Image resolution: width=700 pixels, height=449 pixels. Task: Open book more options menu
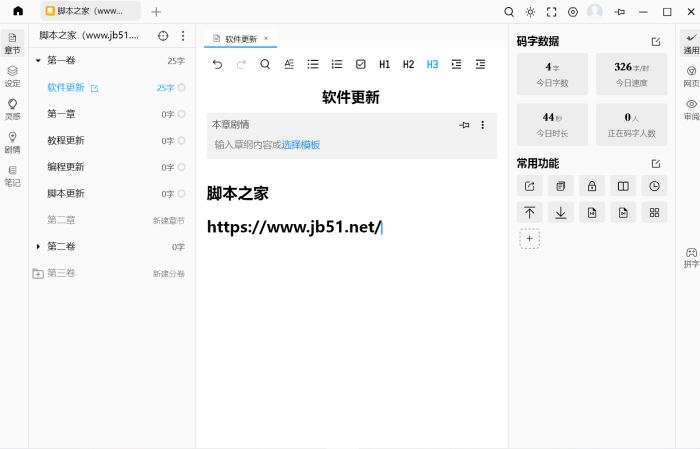[183, 36]
